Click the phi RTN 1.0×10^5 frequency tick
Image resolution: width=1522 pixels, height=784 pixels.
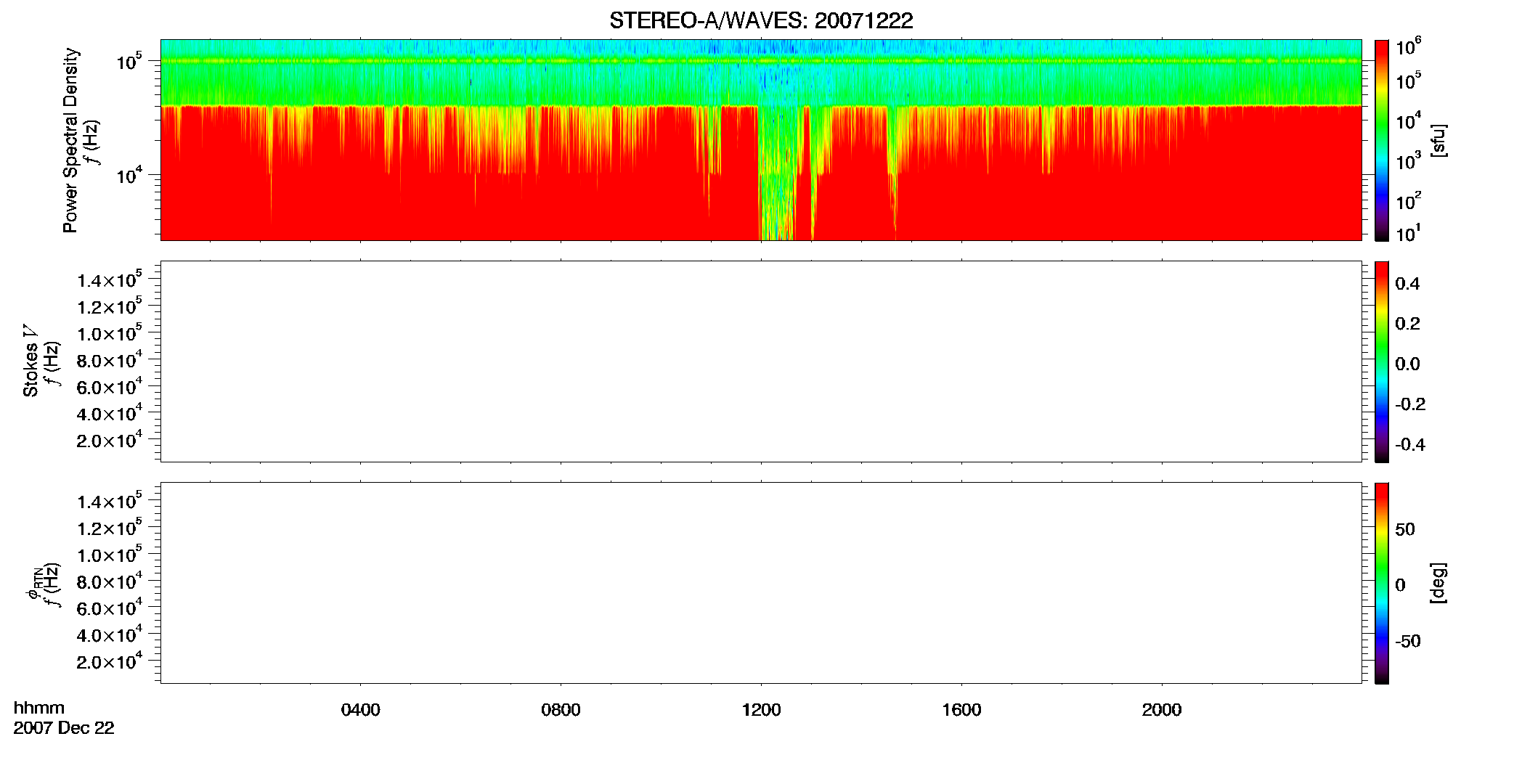110,553
